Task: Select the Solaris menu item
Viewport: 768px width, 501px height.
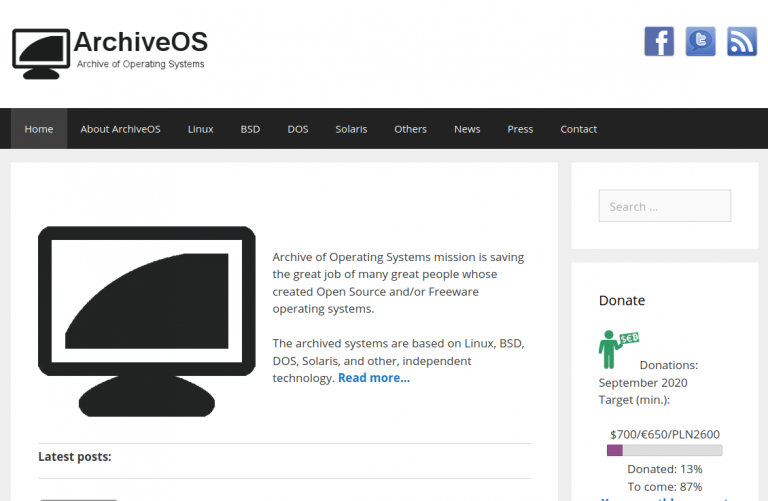Action: click(351, 129)
